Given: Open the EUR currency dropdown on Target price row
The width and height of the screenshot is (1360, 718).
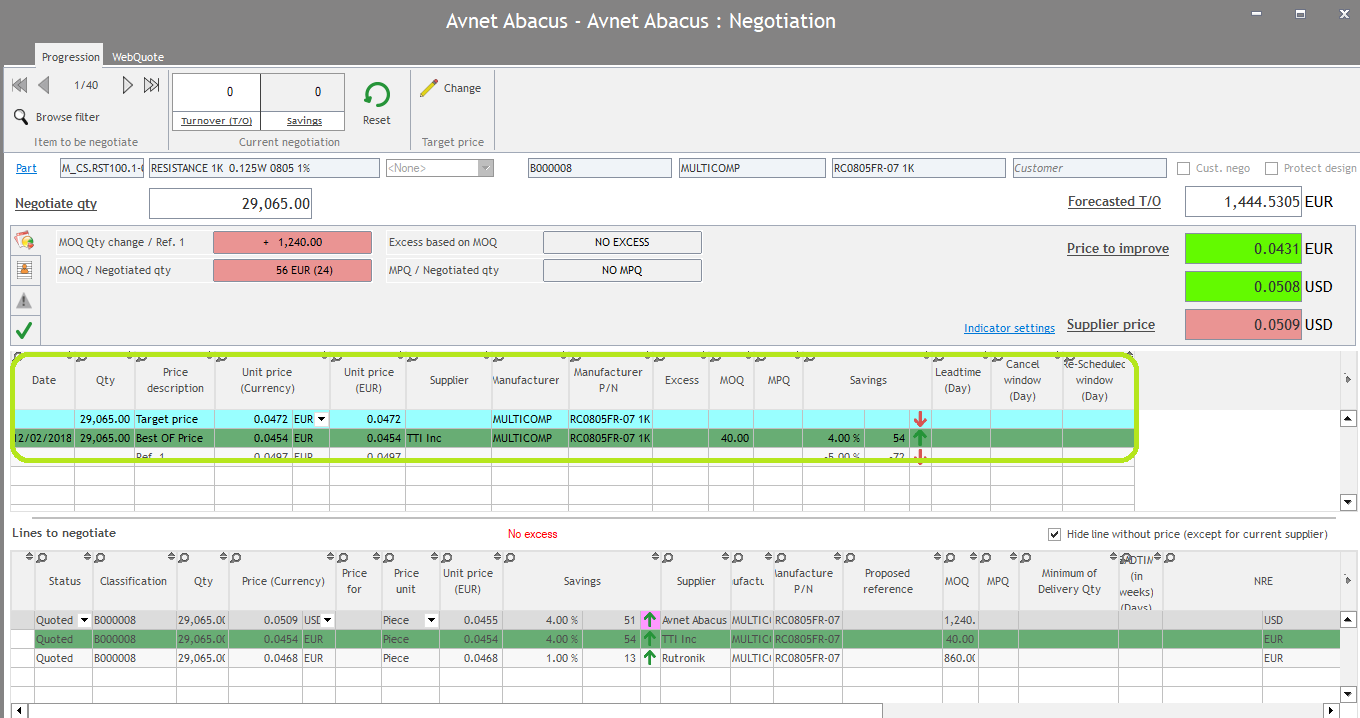Looking at the screenshot, I should click(x=320, y=419).
